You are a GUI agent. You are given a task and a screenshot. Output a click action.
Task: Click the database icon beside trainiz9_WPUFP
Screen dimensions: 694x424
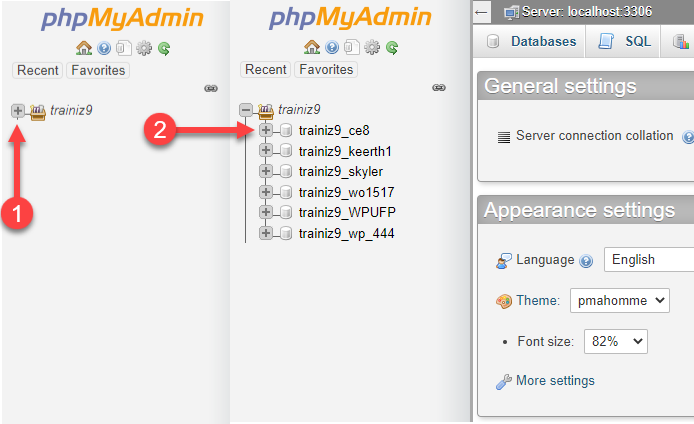point(286,212)
